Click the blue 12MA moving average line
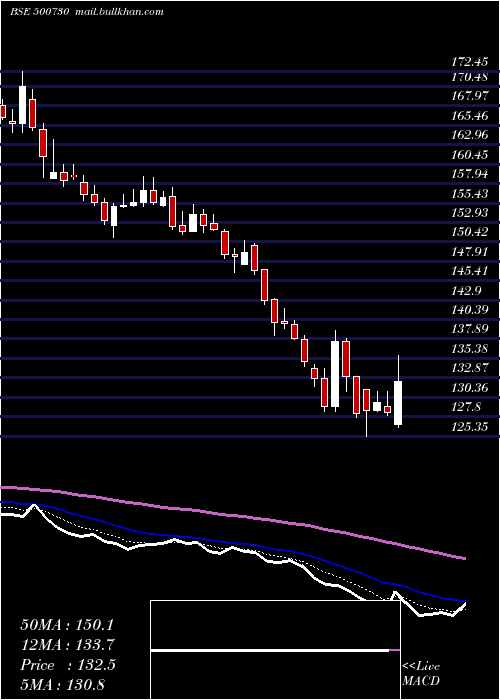This screenshot has width=500, height=700. point(232,543)
